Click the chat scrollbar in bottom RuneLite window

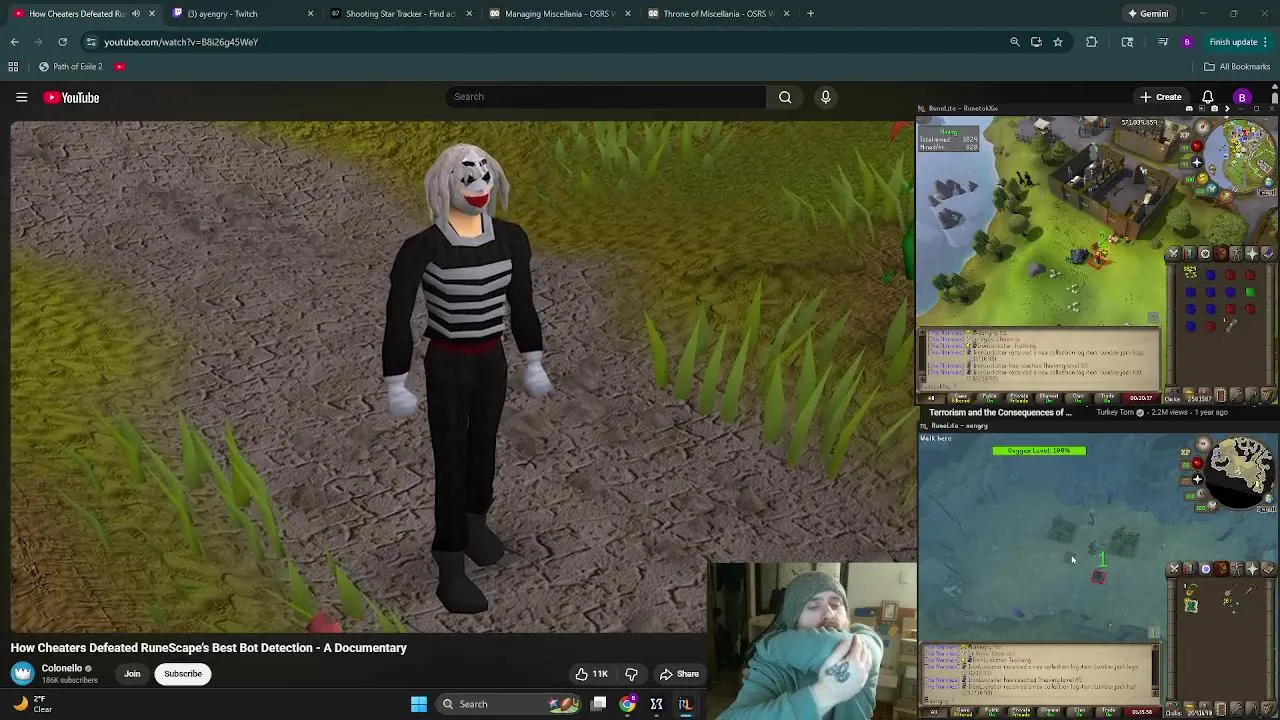(1154, 671)
